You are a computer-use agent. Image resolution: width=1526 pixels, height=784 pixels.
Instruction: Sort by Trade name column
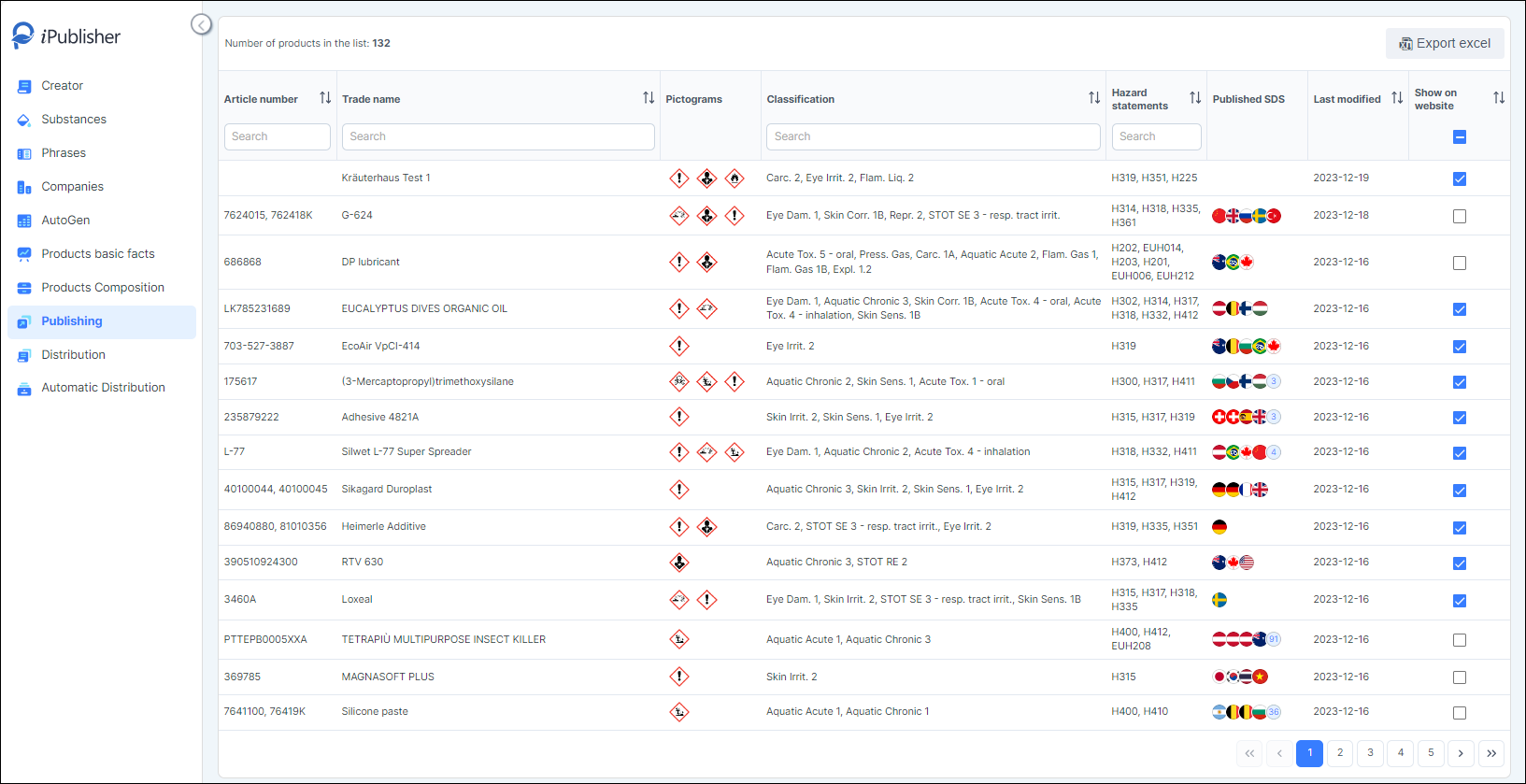tap(649, 98)
